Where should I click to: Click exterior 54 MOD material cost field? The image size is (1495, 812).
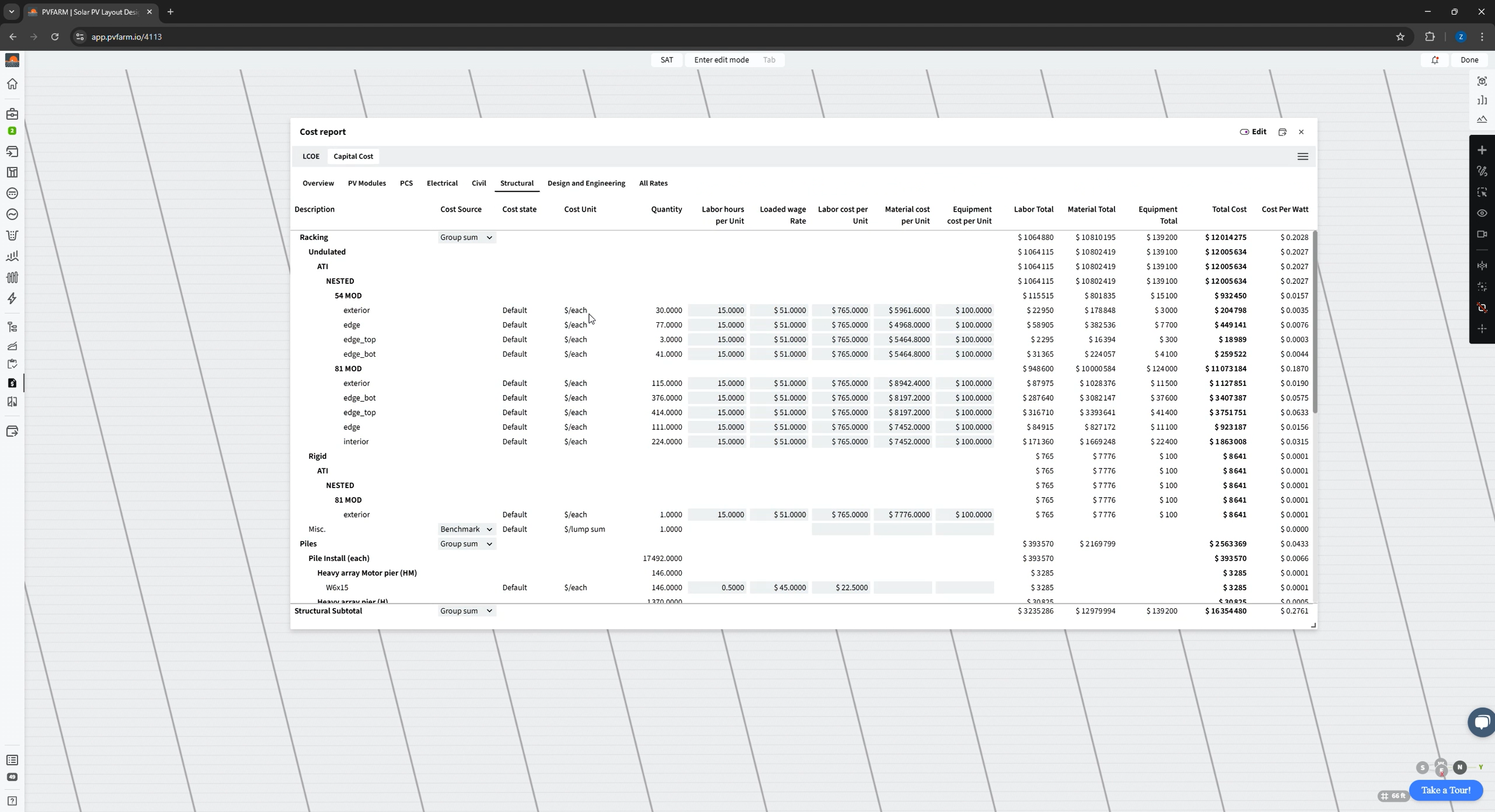click(x=902, y=310)
